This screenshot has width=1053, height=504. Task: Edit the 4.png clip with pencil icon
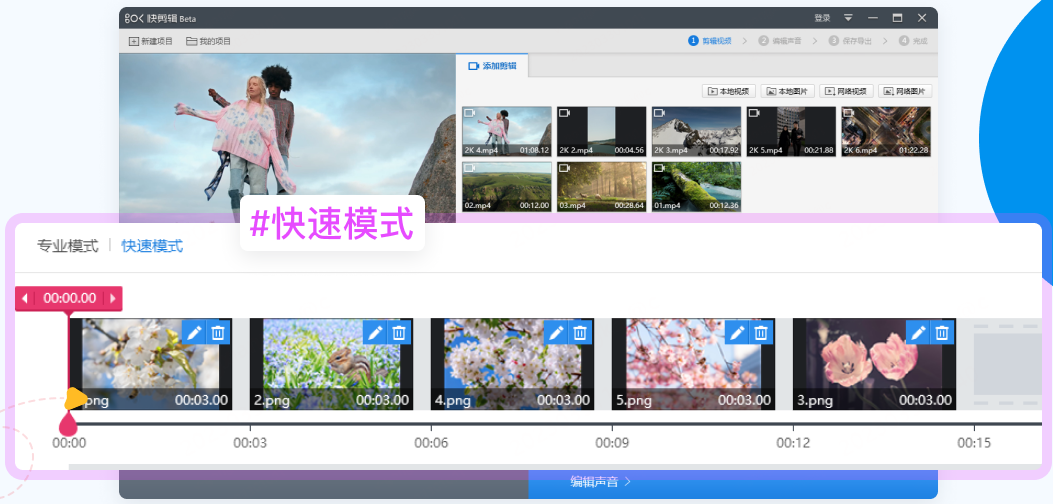556,332
